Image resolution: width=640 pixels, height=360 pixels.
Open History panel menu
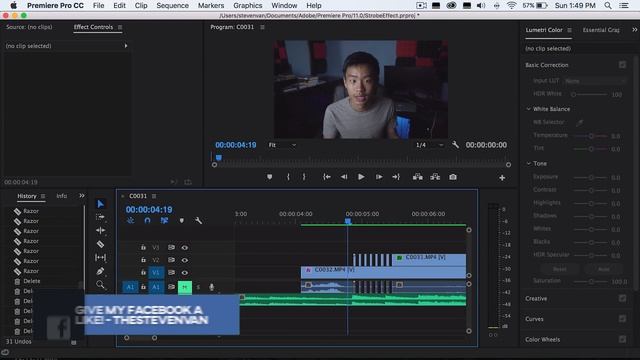(43, 196)
